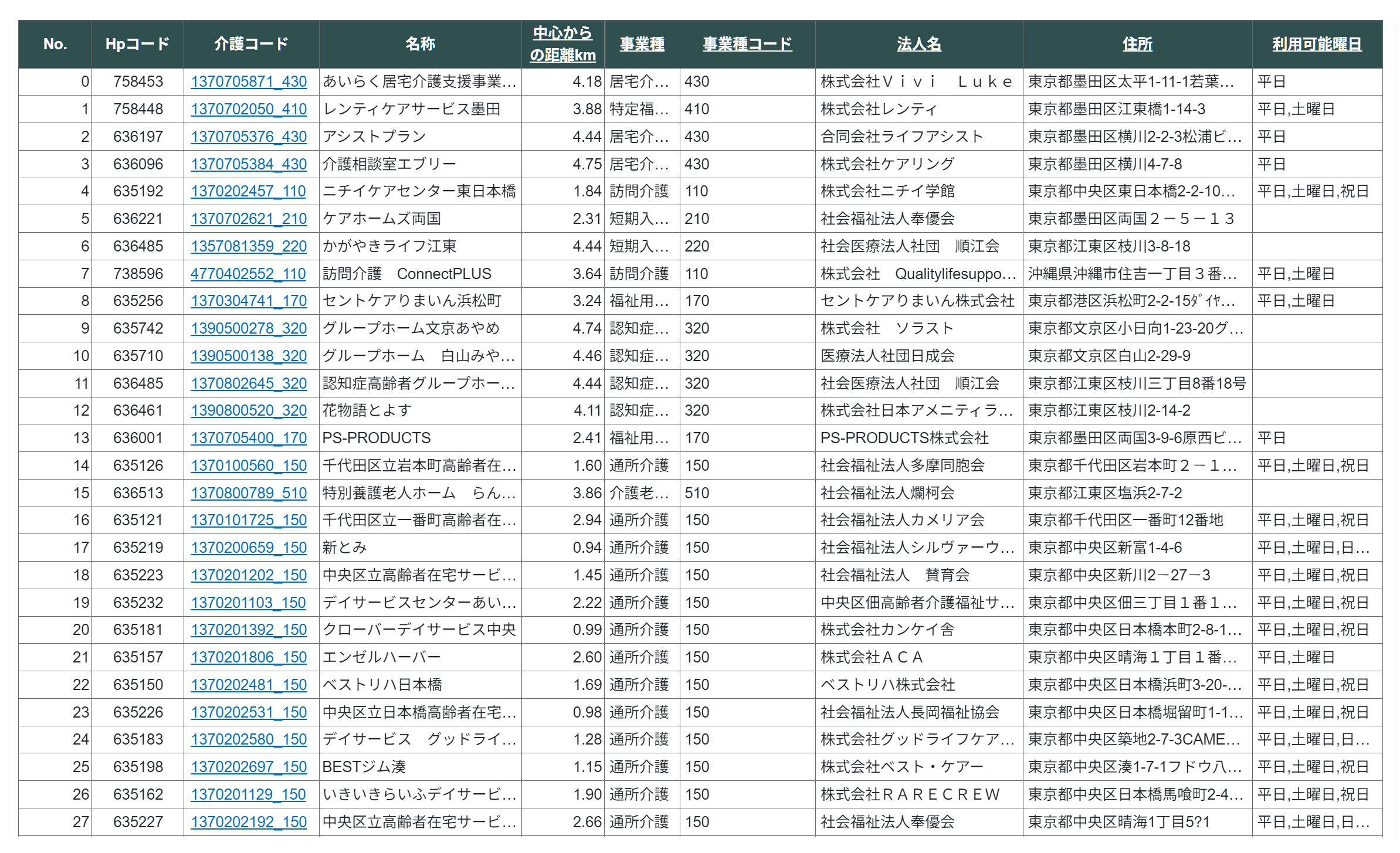The width and height of the screenshot is (1400, 853).
Task: Select name cell ケアホームズ両国
Action: pos(421,219)
